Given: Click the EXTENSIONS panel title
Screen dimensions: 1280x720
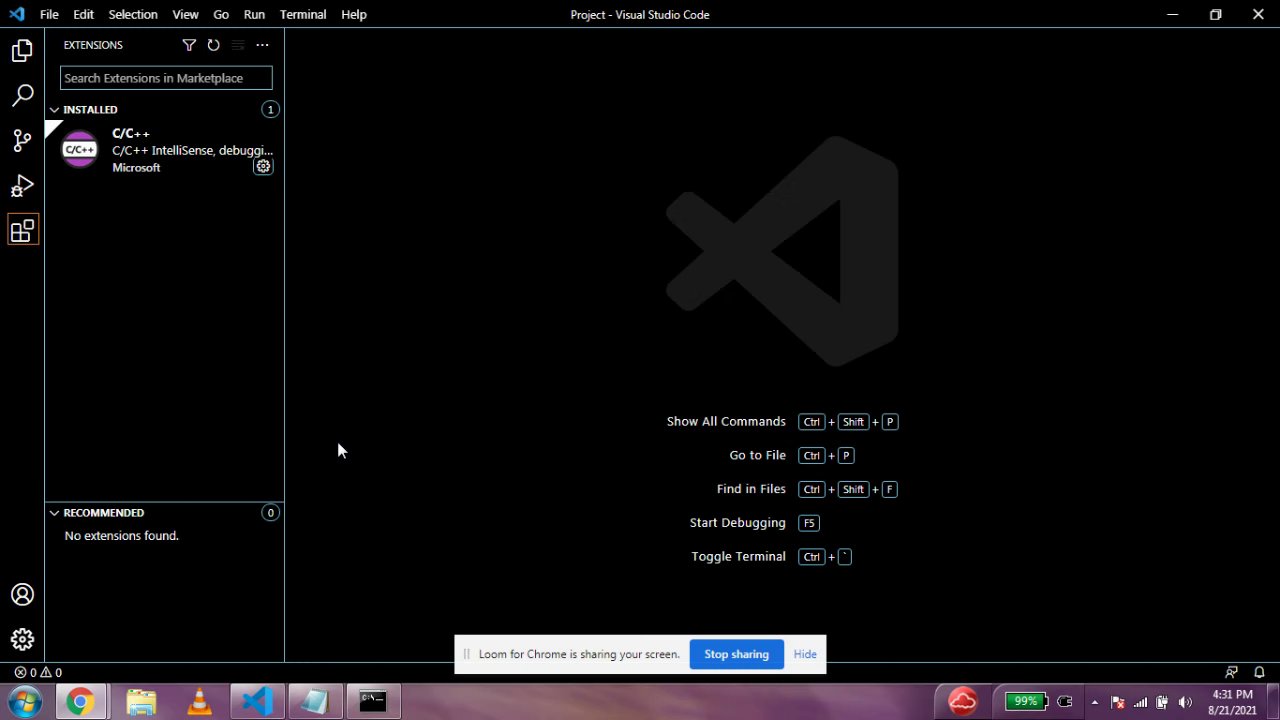Looking at the screenshot, I should [93, 45].
